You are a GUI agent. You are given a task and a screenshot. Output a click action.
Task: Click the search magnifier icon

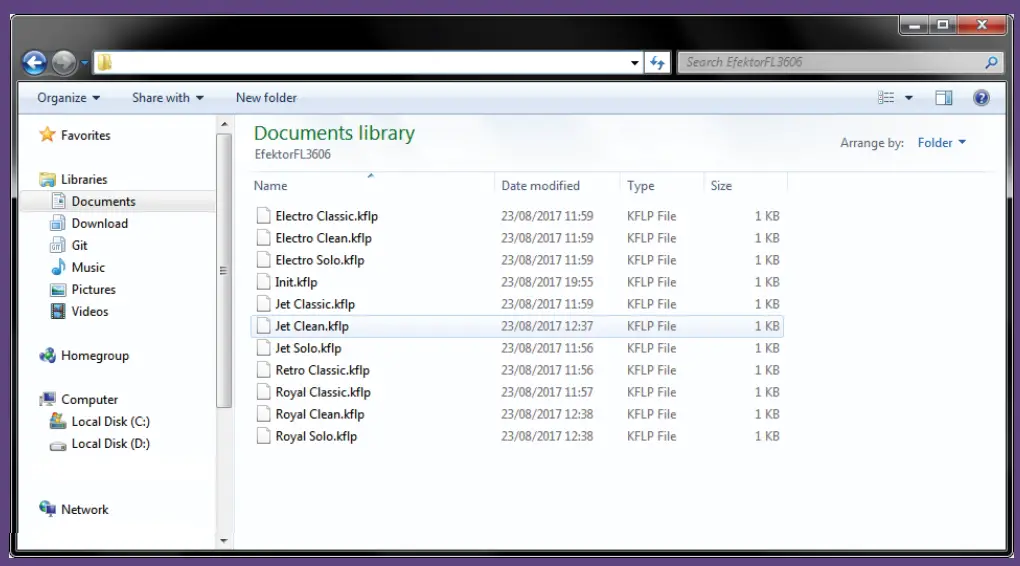click(x=991, y=62)
